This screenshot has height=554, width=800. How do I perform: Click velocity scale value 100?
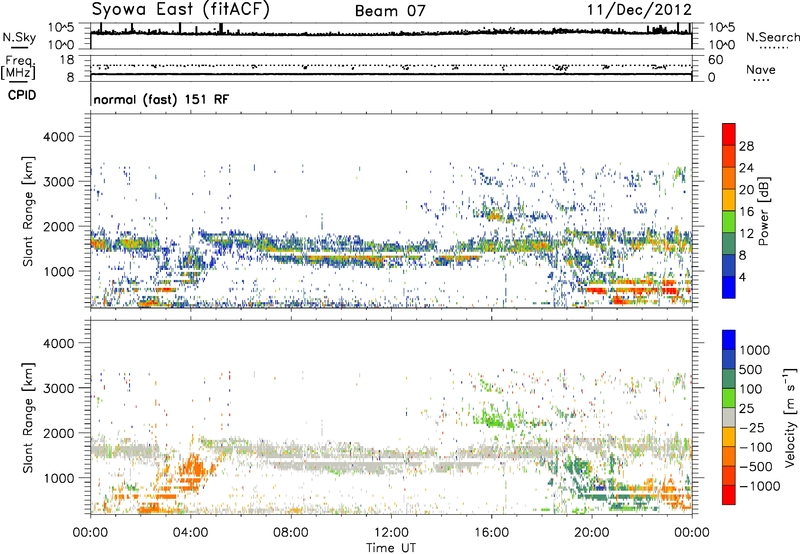pyautogui.click(x=751, y=389)
